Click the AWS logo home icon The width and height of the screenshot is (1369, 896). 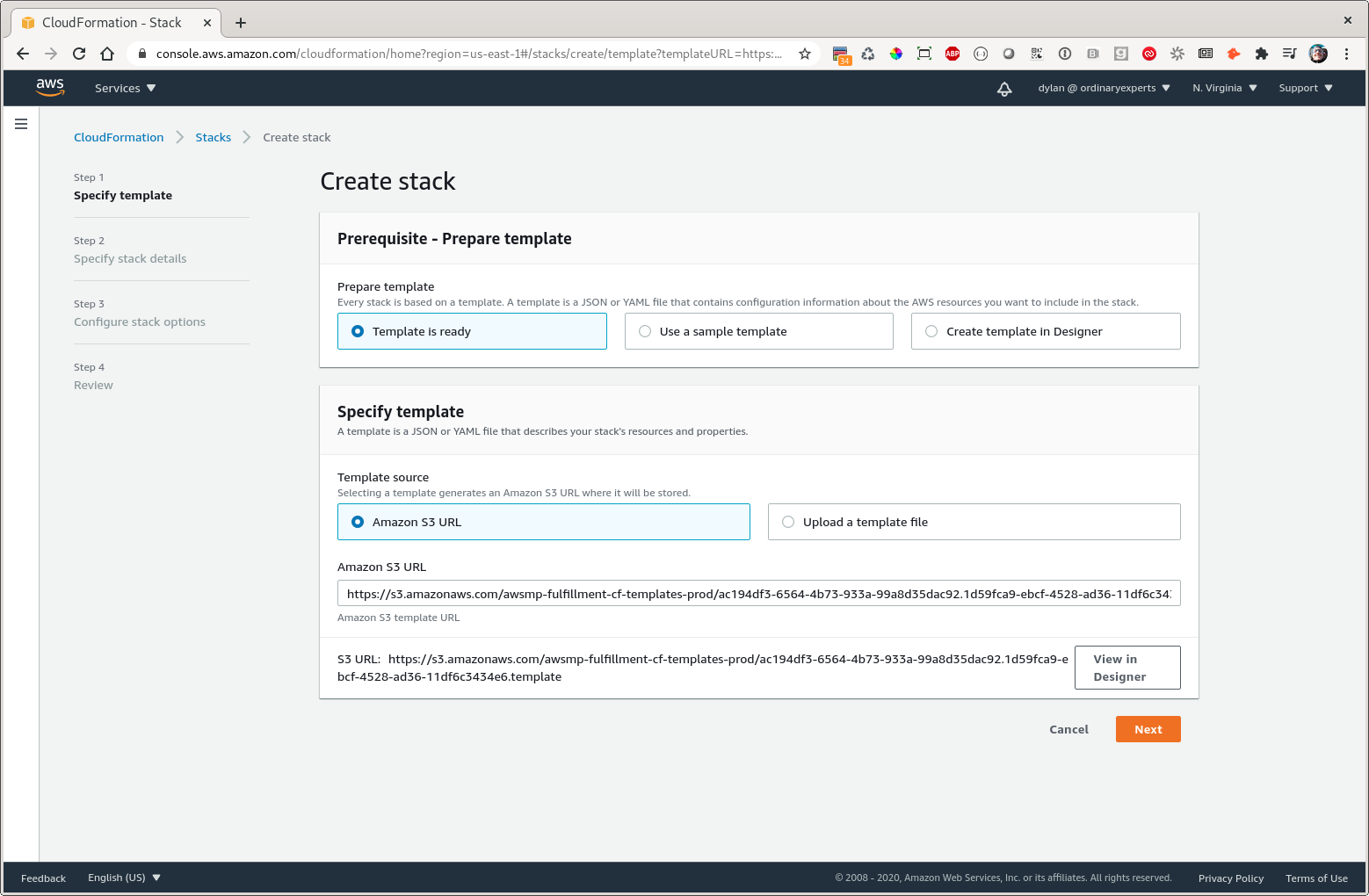50,88
